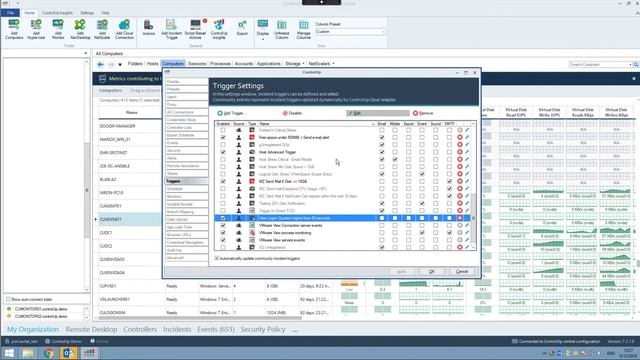Viewport: 640px width, 360px height.
Task: Expand the NetScalers view dropdown
Action: [333, 64]
